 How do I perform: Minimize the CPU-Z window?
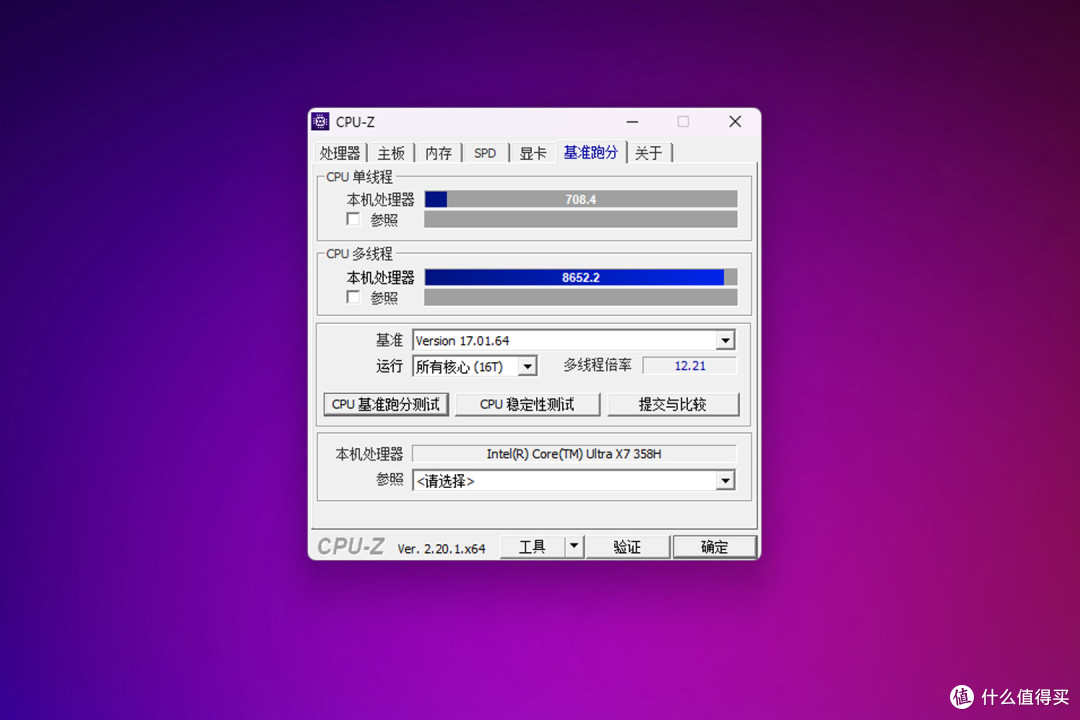(632, 122)
